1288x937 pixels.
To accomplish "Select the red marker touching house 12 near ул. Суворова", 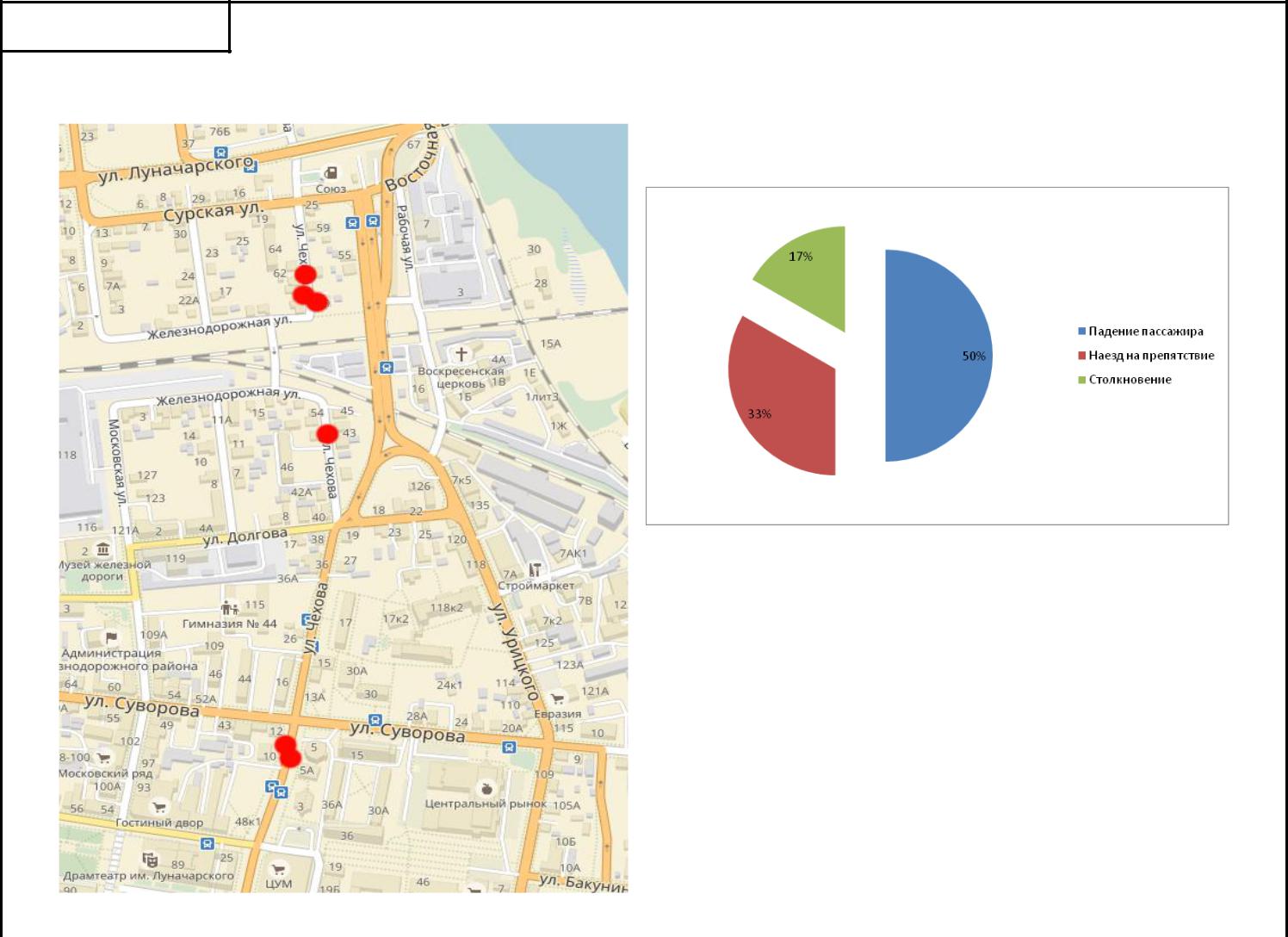I will 284,745.
